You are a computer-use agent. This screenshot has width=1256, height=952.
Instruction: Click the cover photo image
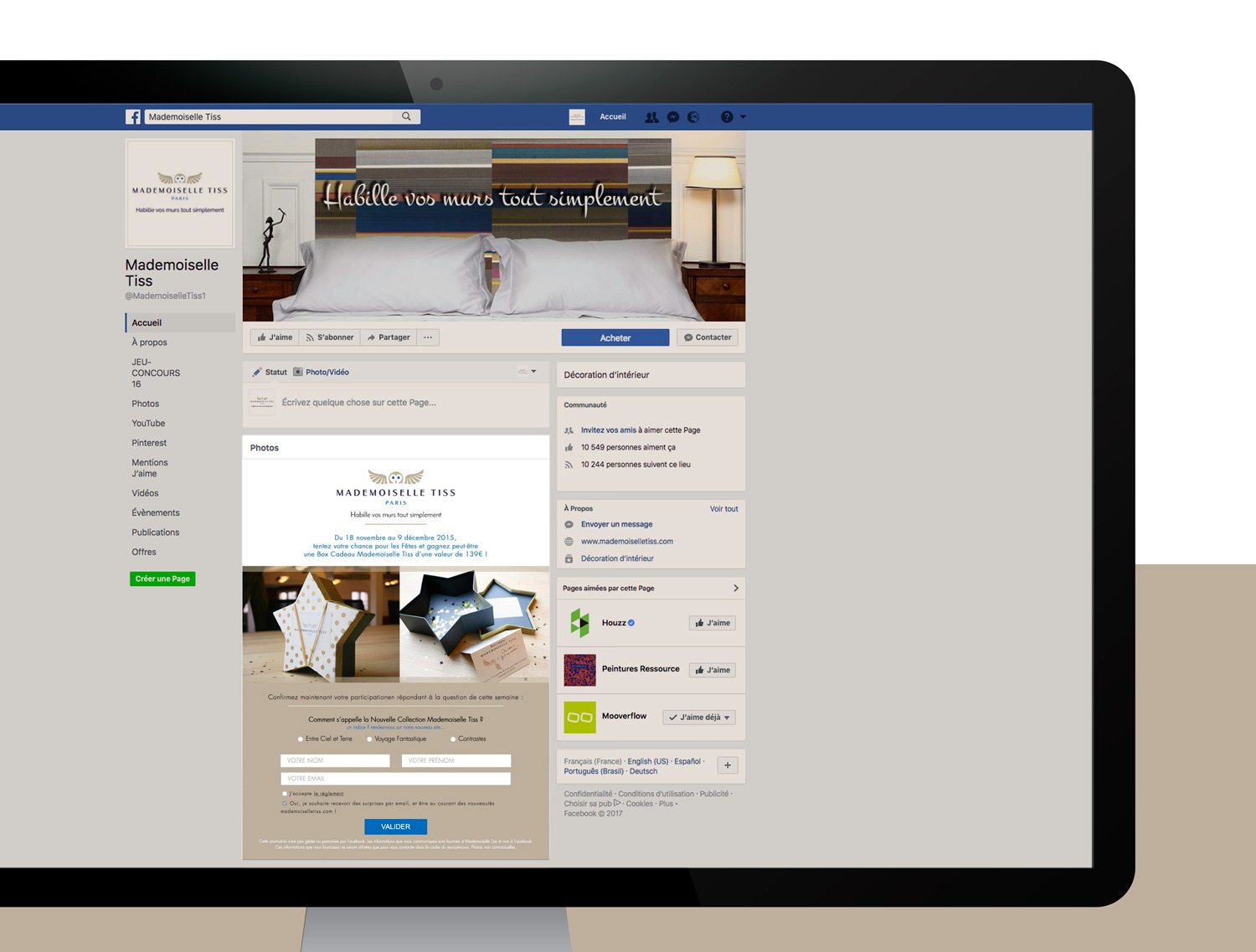click(494, 226)
